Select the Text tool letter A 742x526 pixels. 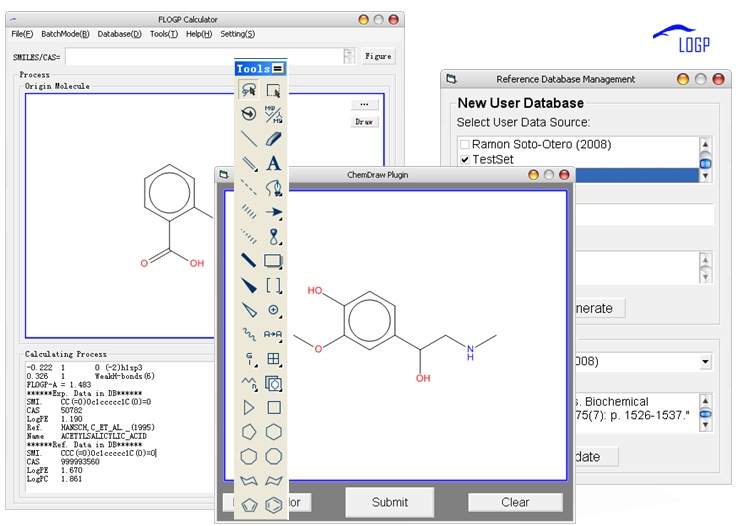(x=274, y=163)
